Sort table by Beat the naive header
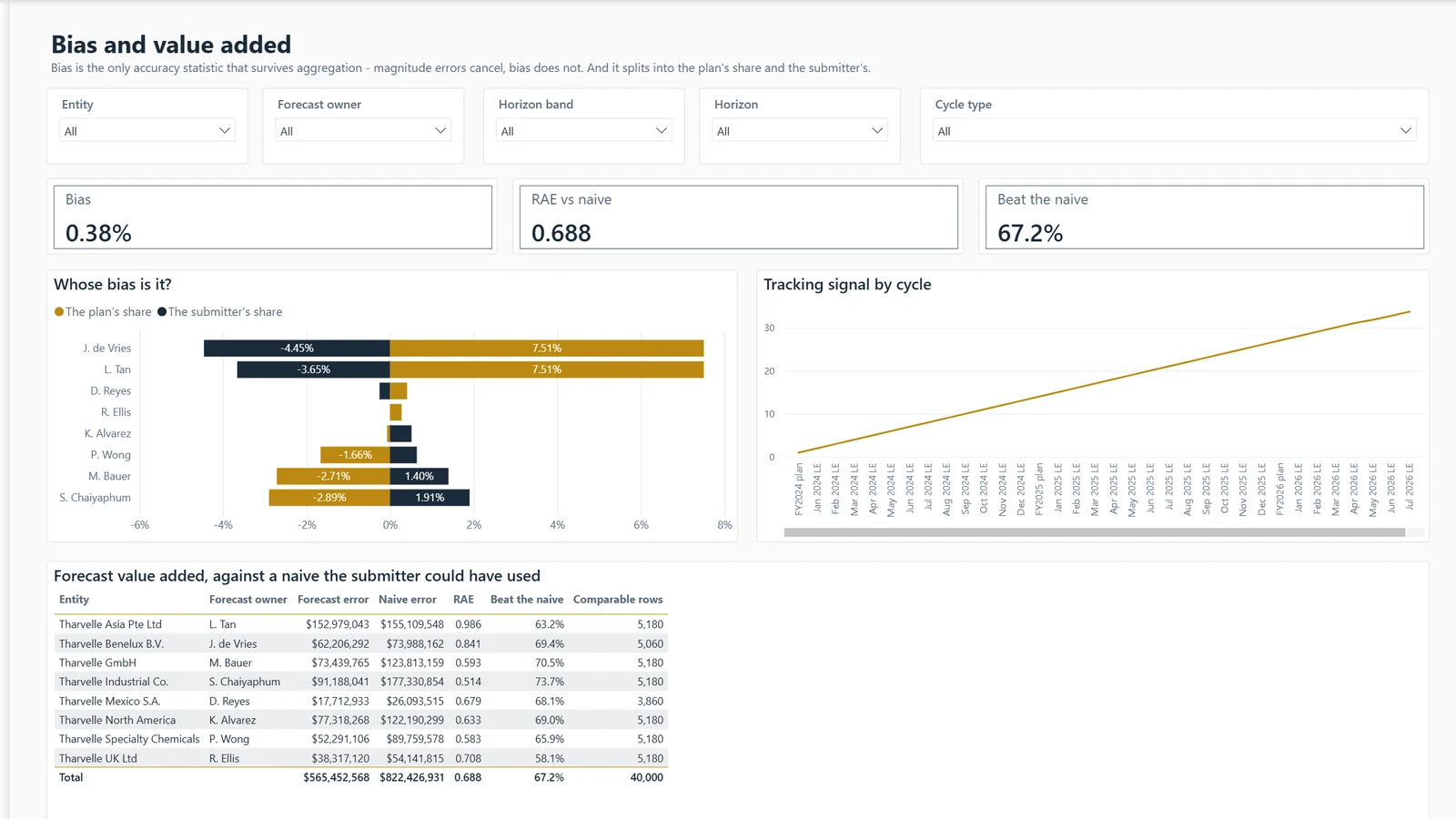This screenshot has height=819, width=1456. tap(527, 600)
